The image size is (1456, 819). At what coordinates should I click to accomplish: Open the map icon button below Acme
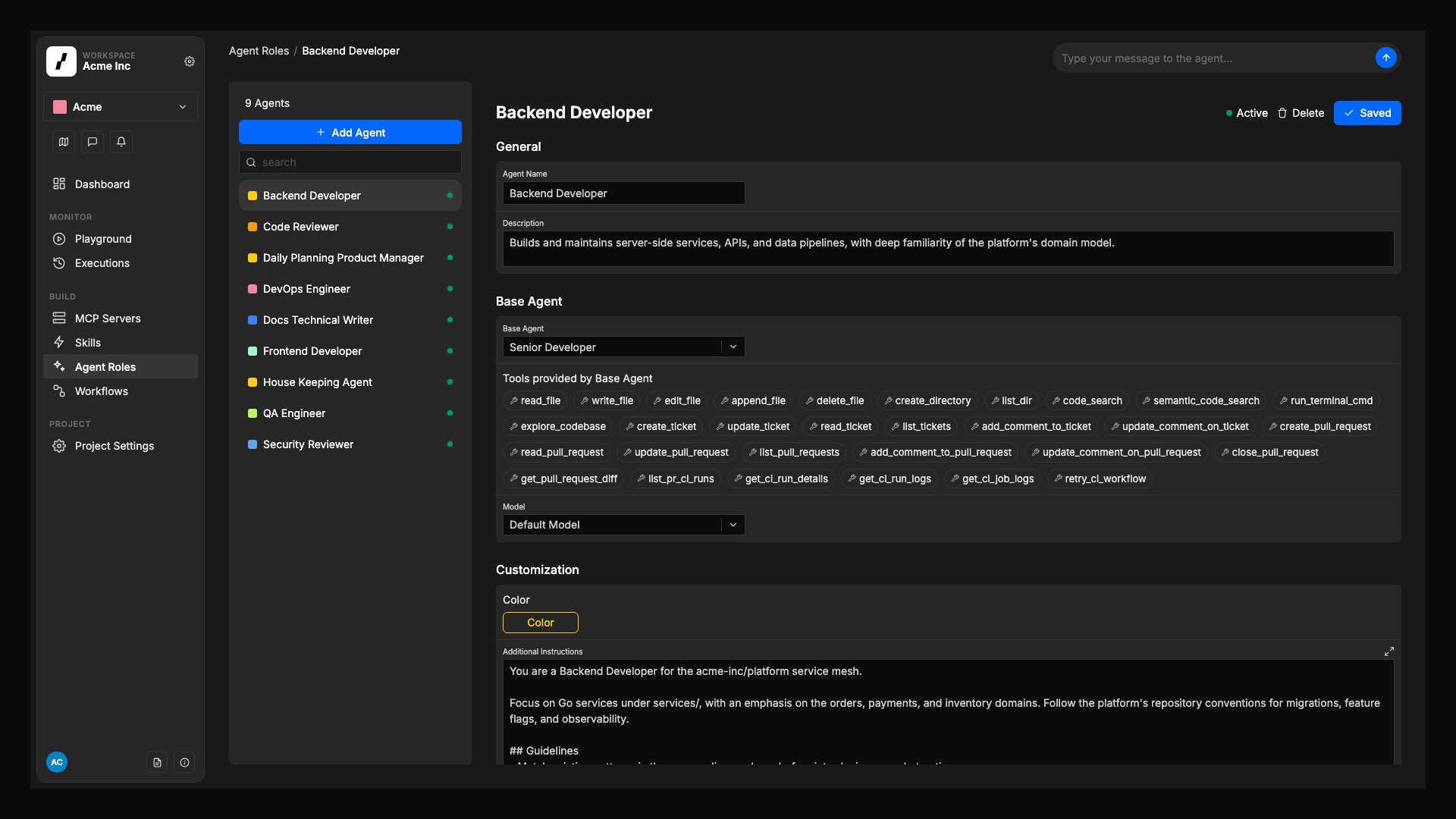click(x=64, y=142)
